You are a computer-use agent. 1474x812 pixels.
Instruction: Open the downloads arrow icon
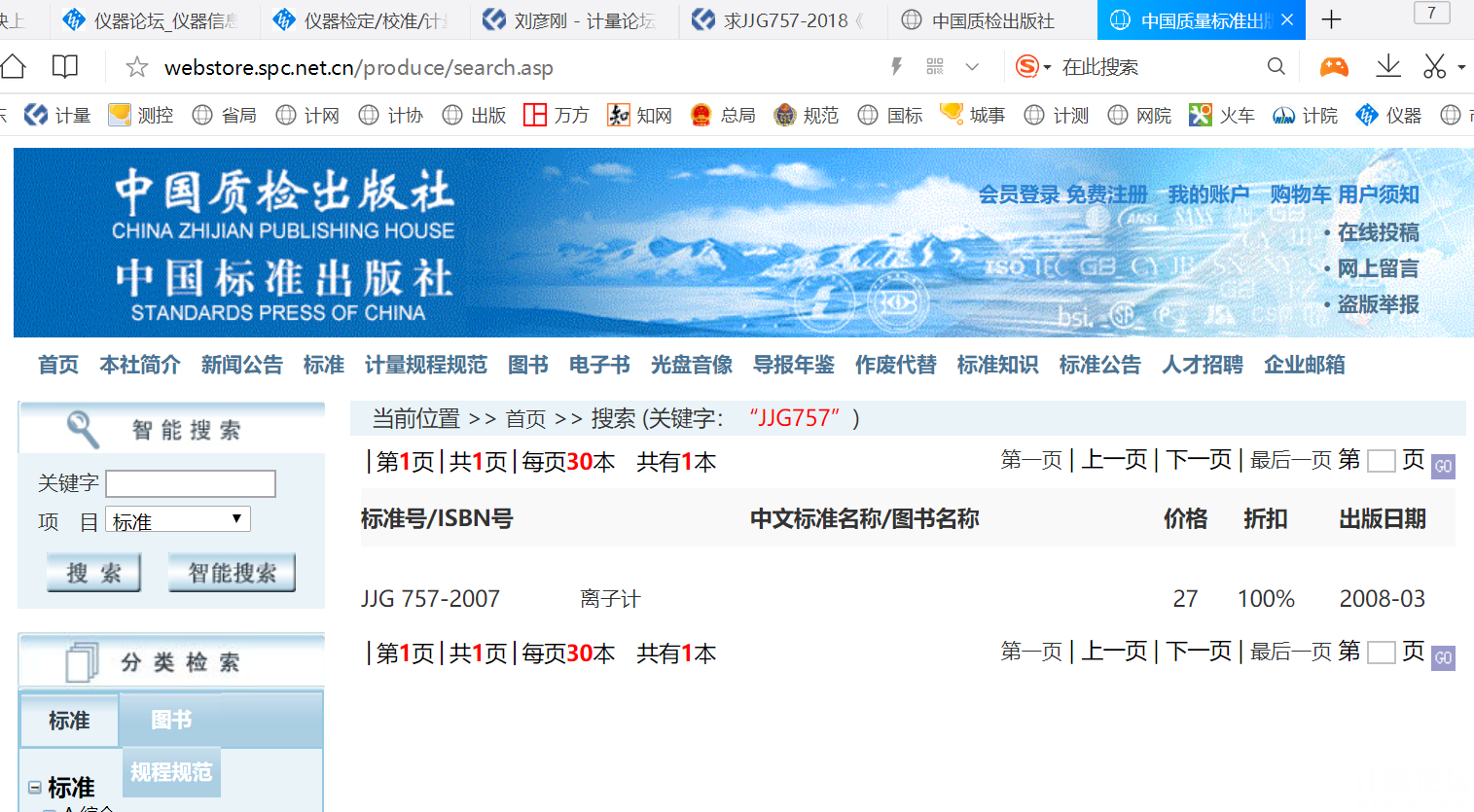(1388, 66)
